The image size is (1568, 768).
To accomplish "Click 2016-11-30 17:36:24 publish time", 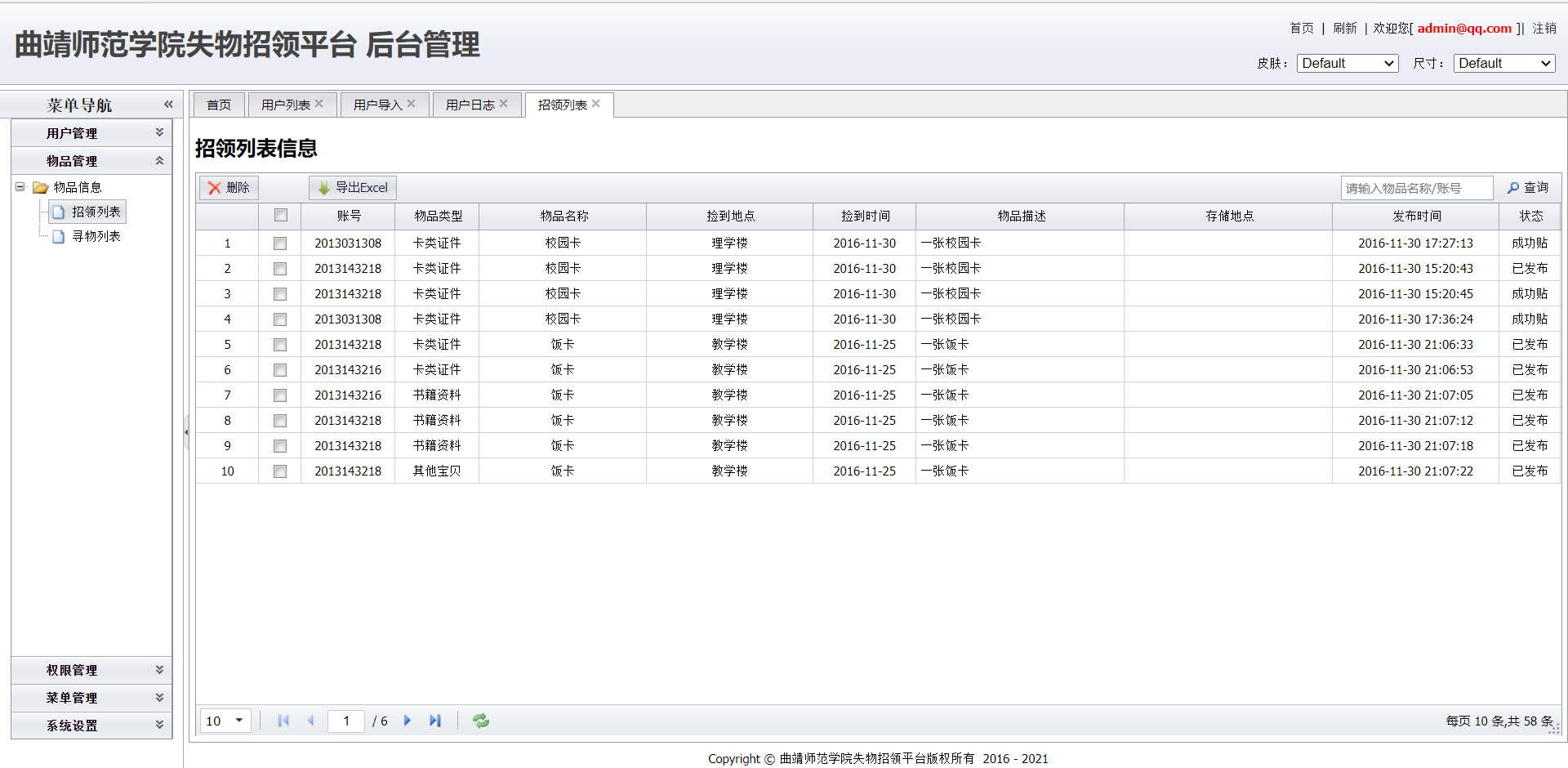I will click(1415, 319).
